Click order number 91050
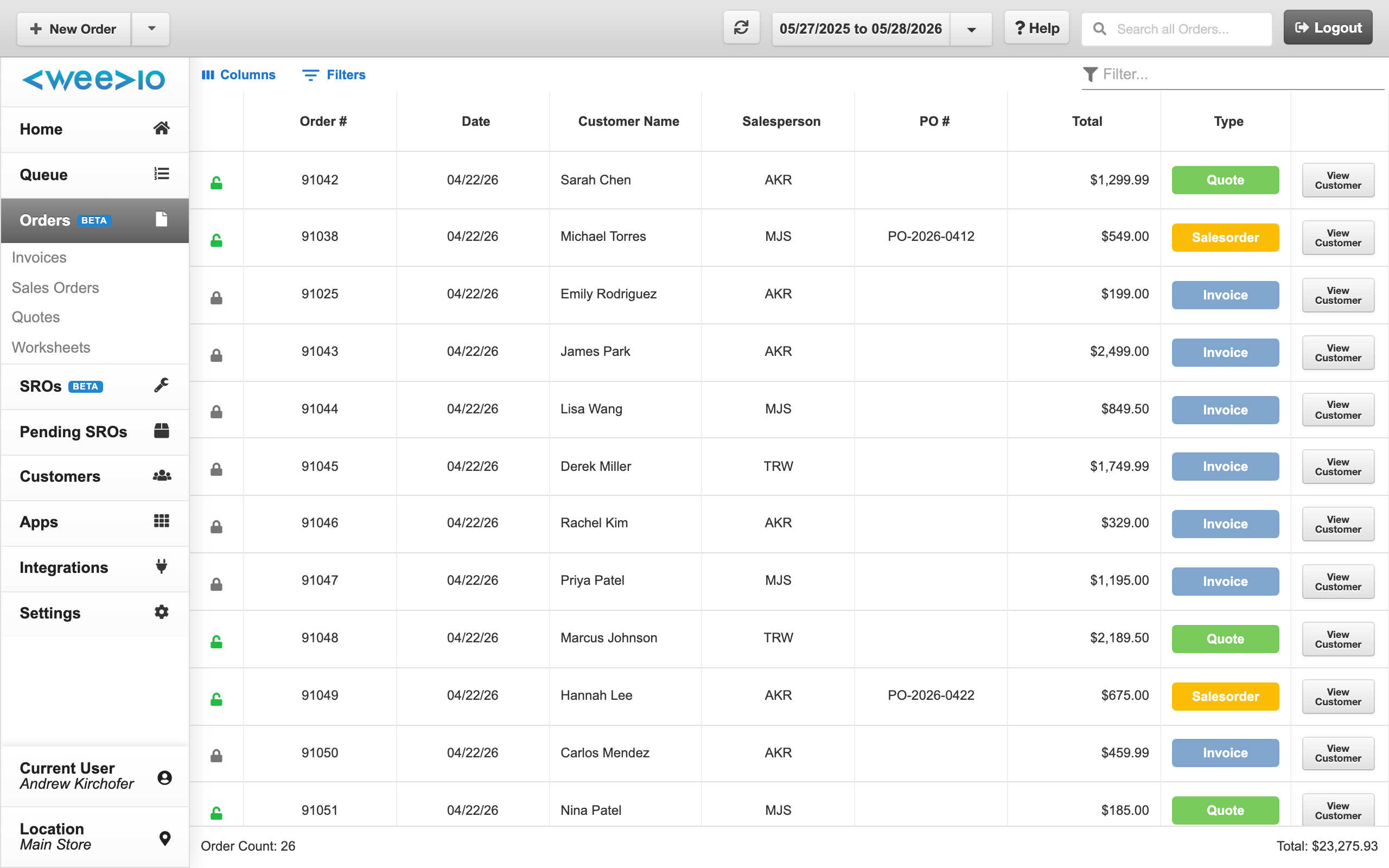 (x=320, y=752)
